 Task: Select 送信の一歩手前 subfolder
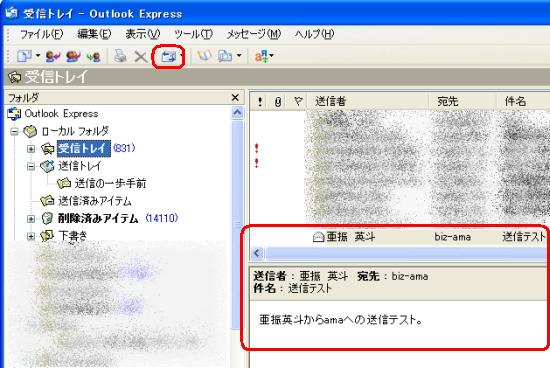pyautogui.click(x=110, y=183)
